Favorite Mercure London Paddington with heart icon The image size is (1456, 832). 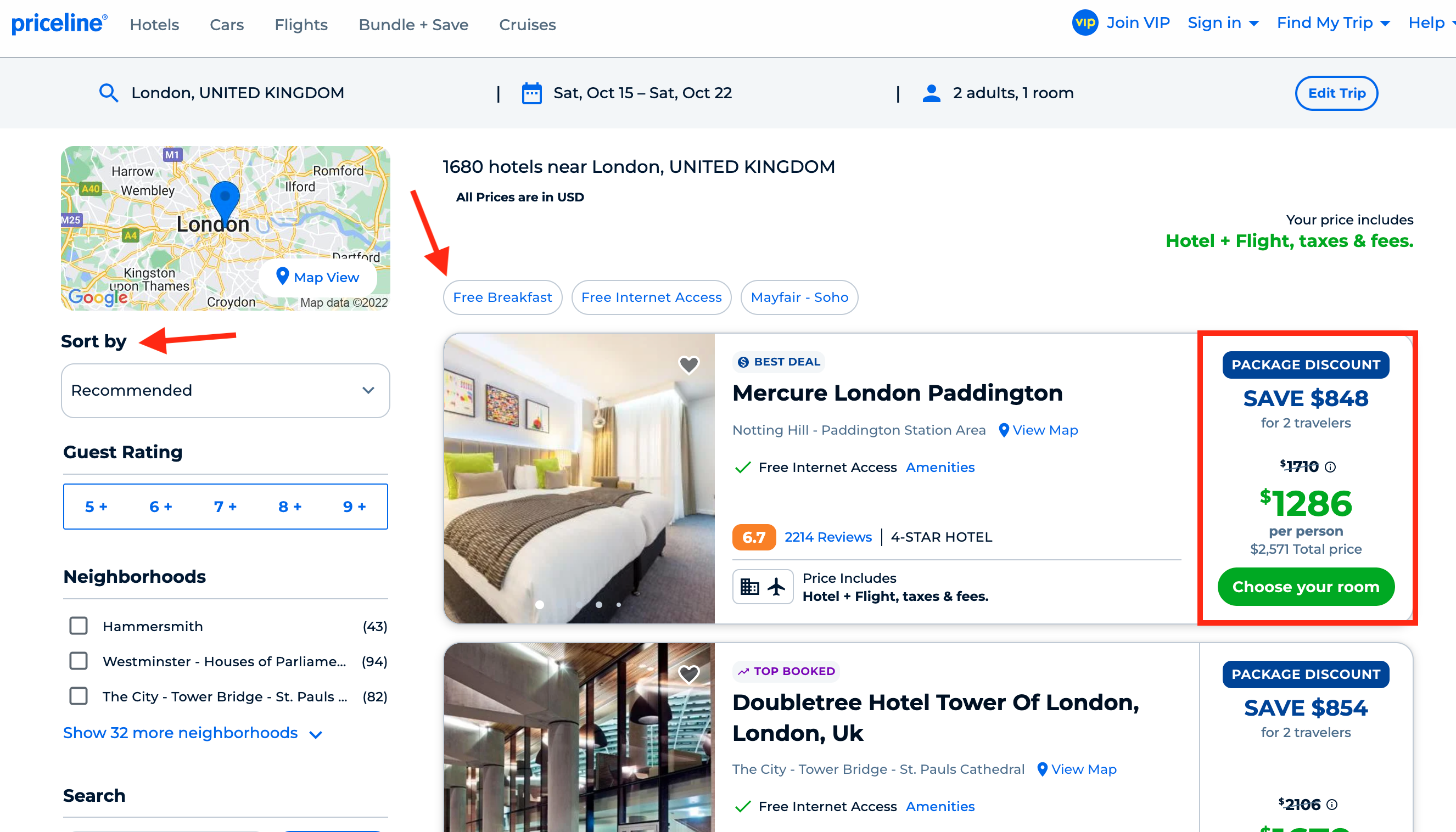coord(689,364)
